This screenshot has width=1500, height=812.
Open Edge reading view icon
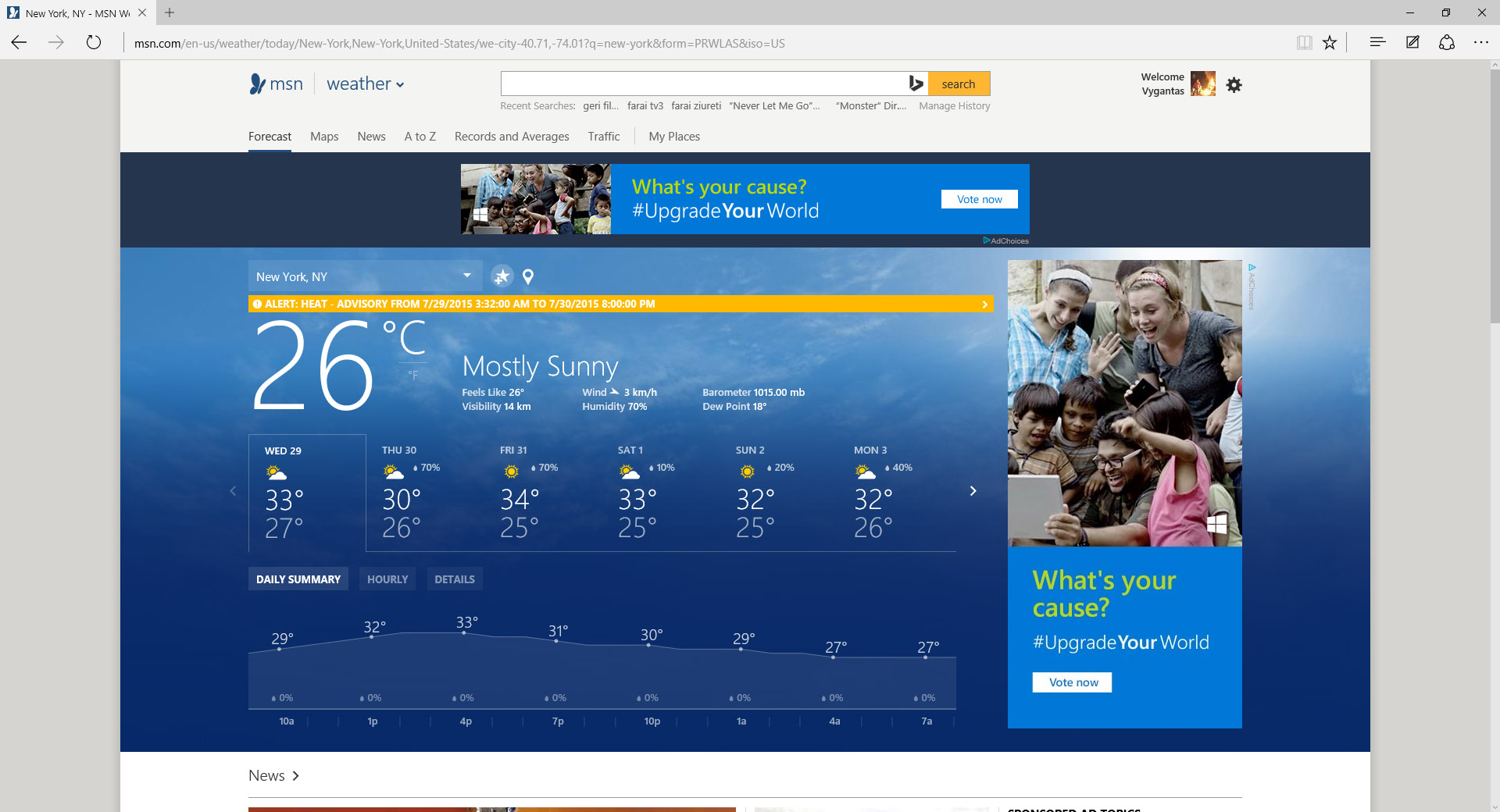click(1304, 43)
